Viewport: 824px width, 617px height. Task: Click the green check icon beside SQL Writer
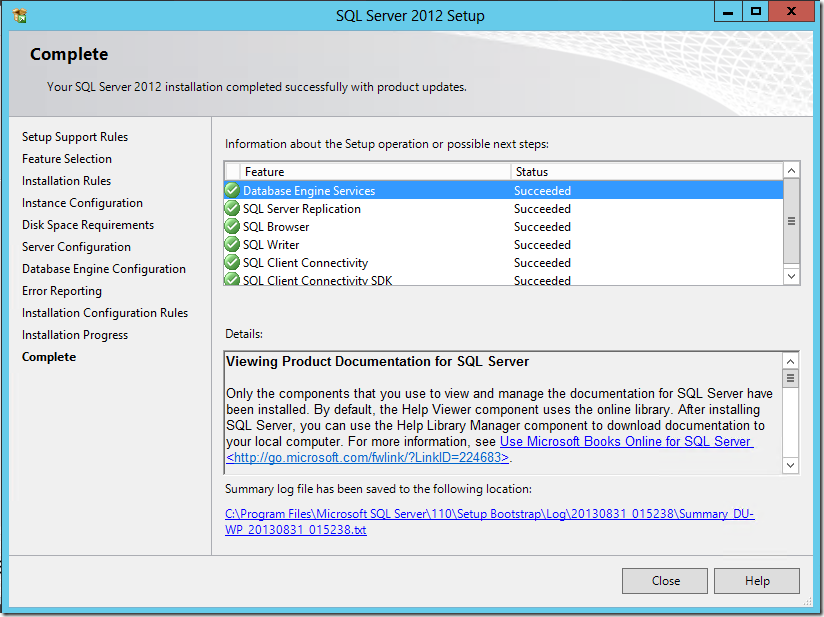(232, 244)
